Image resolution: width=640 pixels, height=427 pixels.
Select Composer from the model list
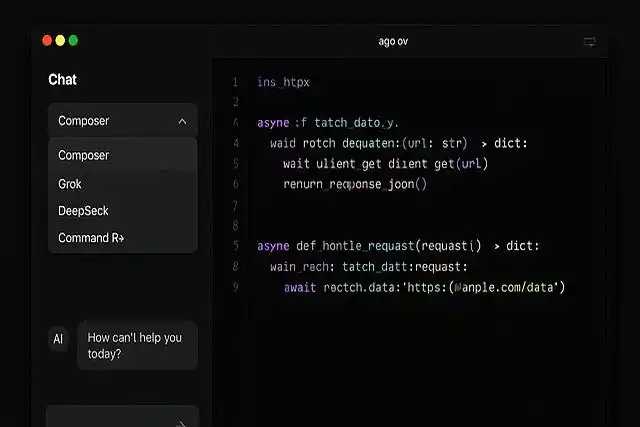pos(84,155)
